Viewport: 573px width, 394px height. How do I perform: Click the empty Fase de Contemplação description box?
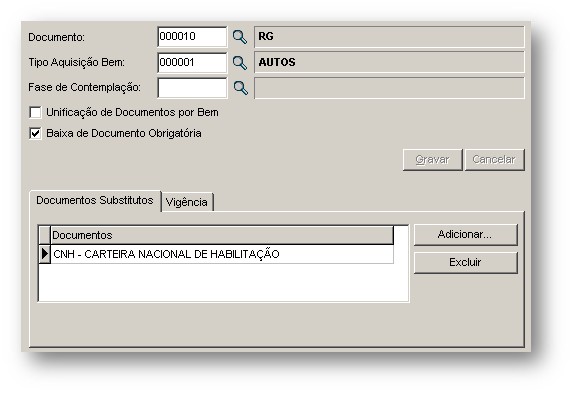[x=389, y=88]
